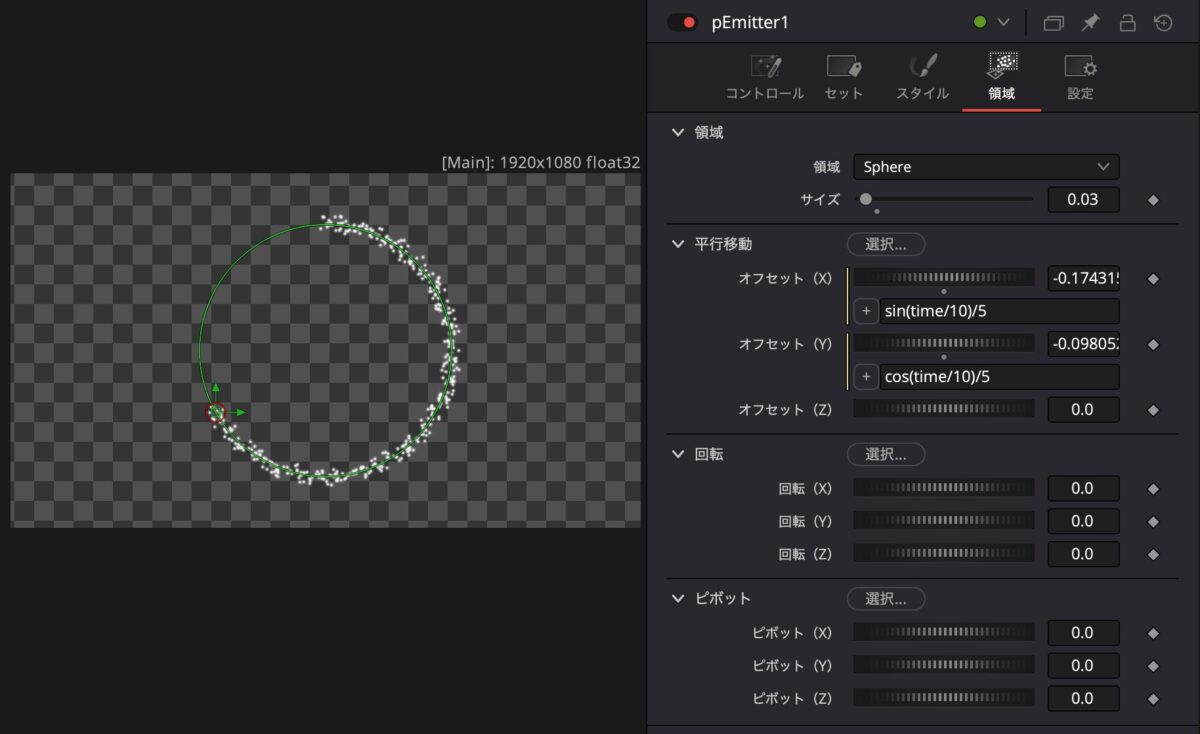Image resolution: width=1200 pixels, height=734 pixels.
Task: Lock the pEmitter1 node controls
Action: pos(1127,22)
